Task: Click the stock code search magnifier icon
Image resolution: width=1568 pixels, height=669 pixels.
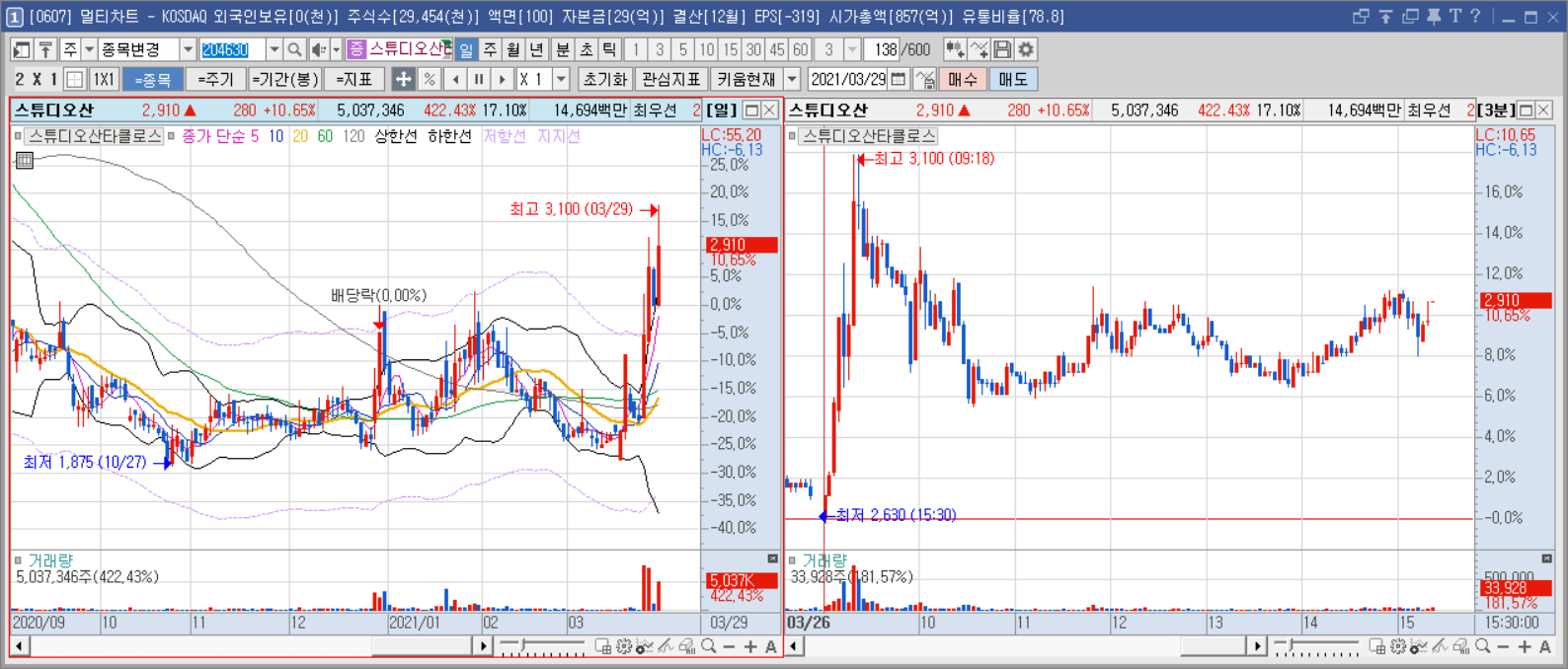Action: 294,49
